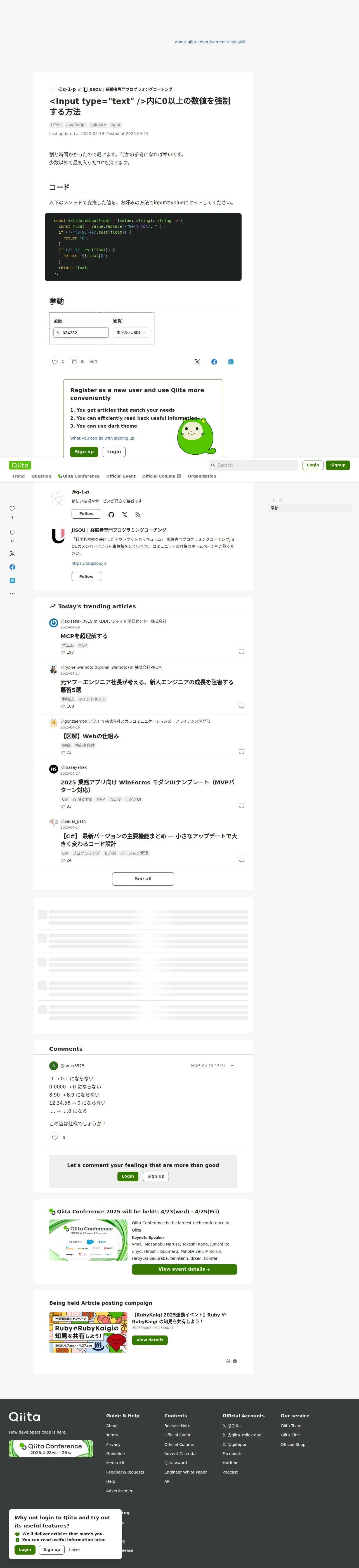Stock the article via sidebar stock icon
359x1568 pixels.
12,532
